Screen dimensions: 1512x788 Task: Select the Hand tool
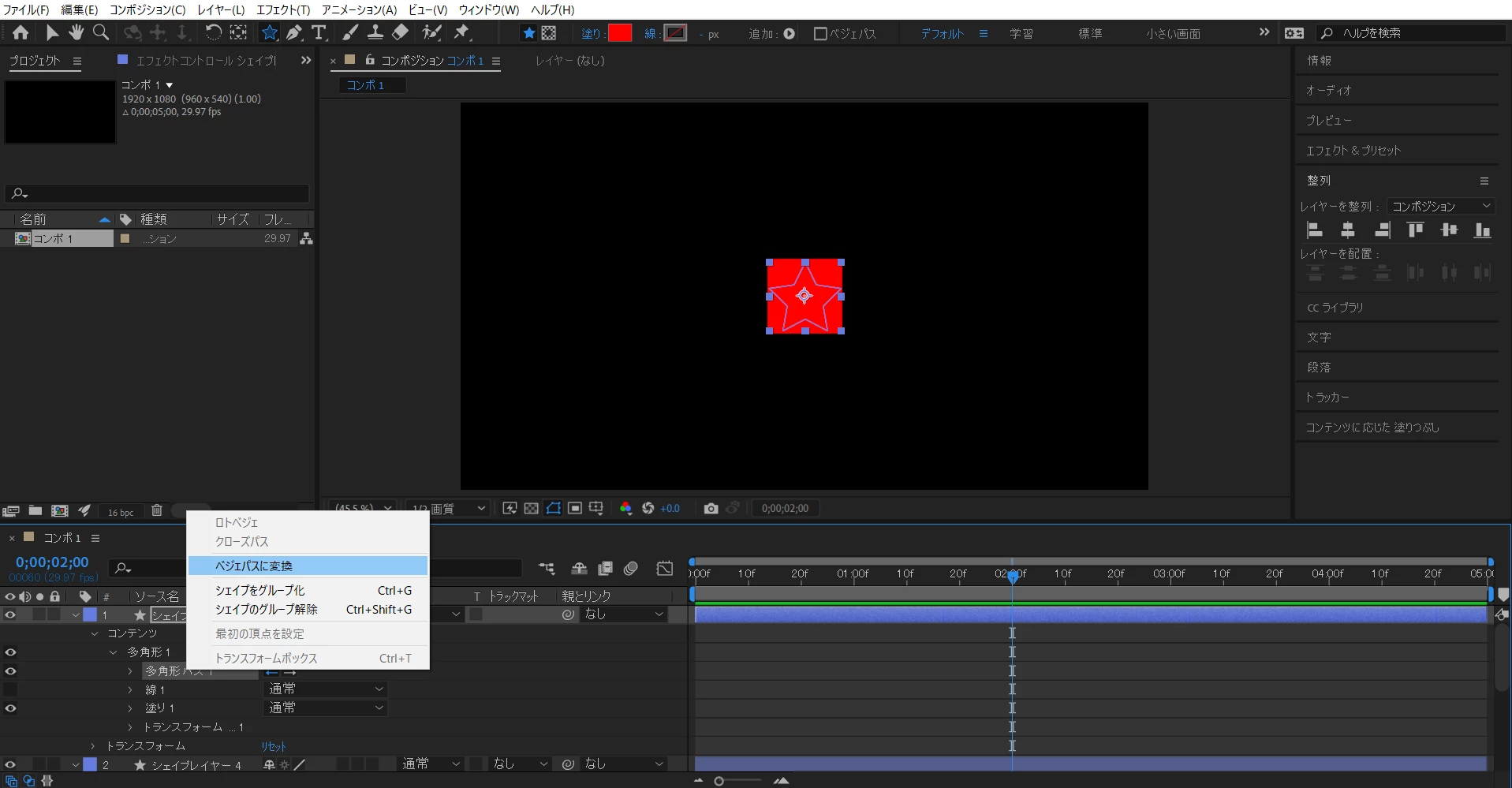[76, 32]
